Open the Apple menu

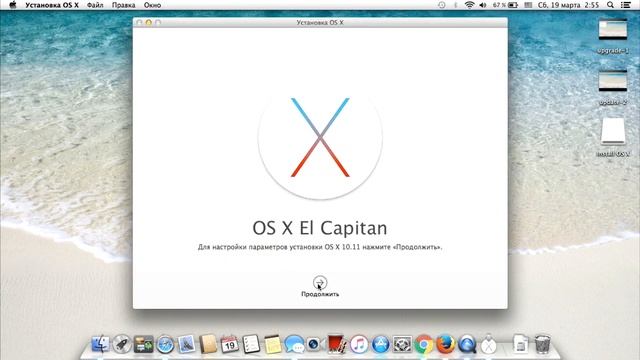coord(13,5)
